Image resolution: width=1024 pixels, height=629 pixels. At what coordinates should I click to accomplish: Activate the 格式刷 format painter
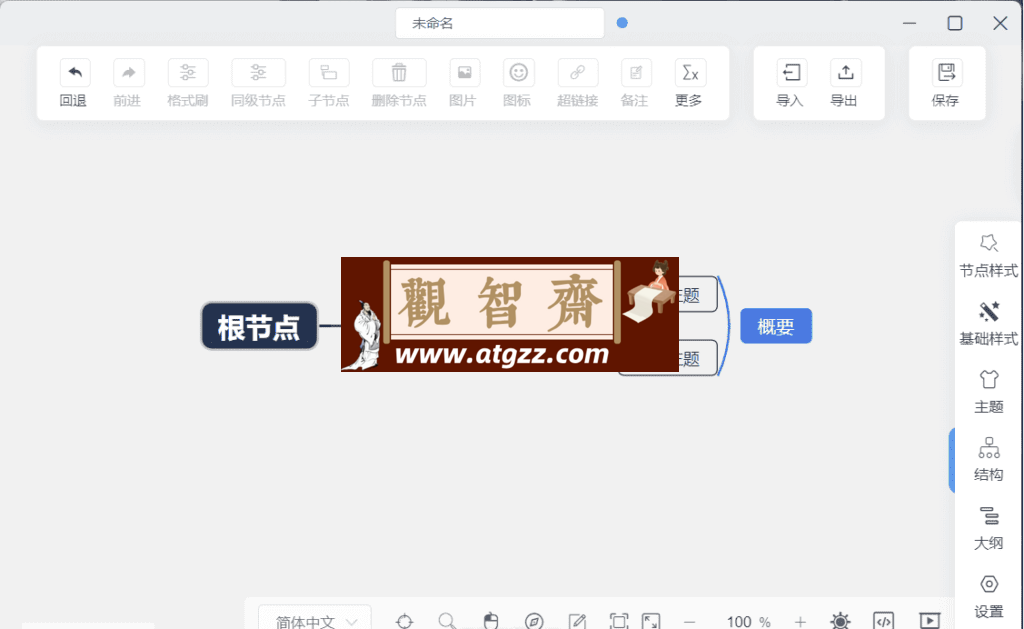[187, 73]
